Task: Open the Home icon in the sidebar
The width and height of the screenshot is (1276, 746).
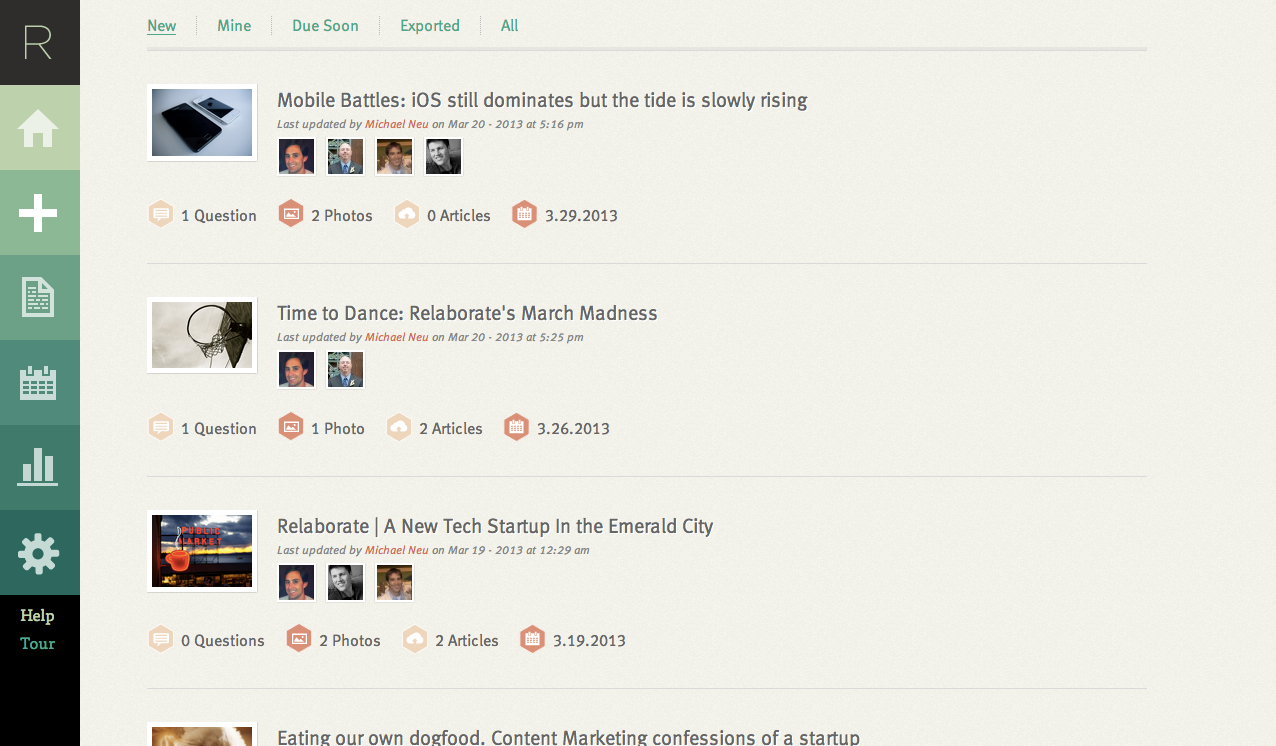Action: (x=38, y=128)
